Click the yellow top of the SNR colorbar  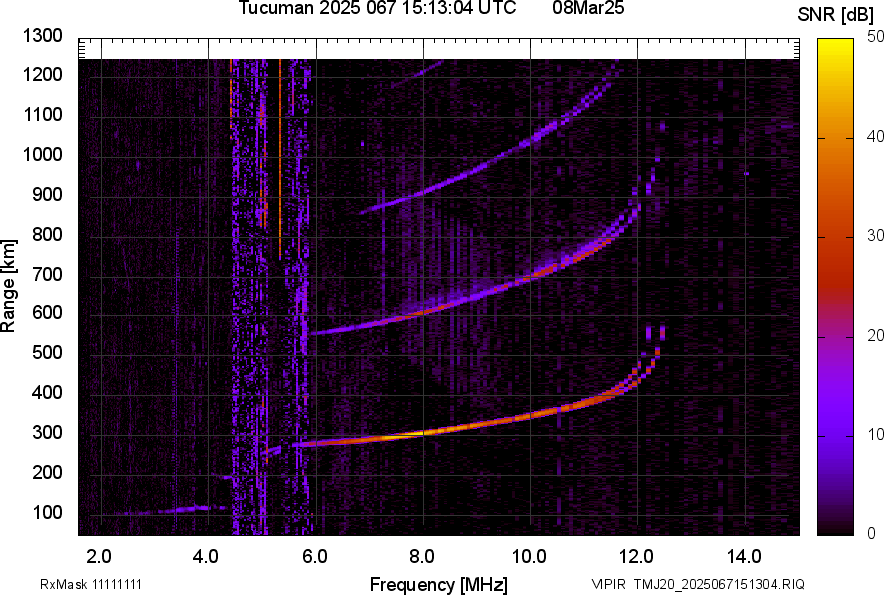(x=835, y=45)
